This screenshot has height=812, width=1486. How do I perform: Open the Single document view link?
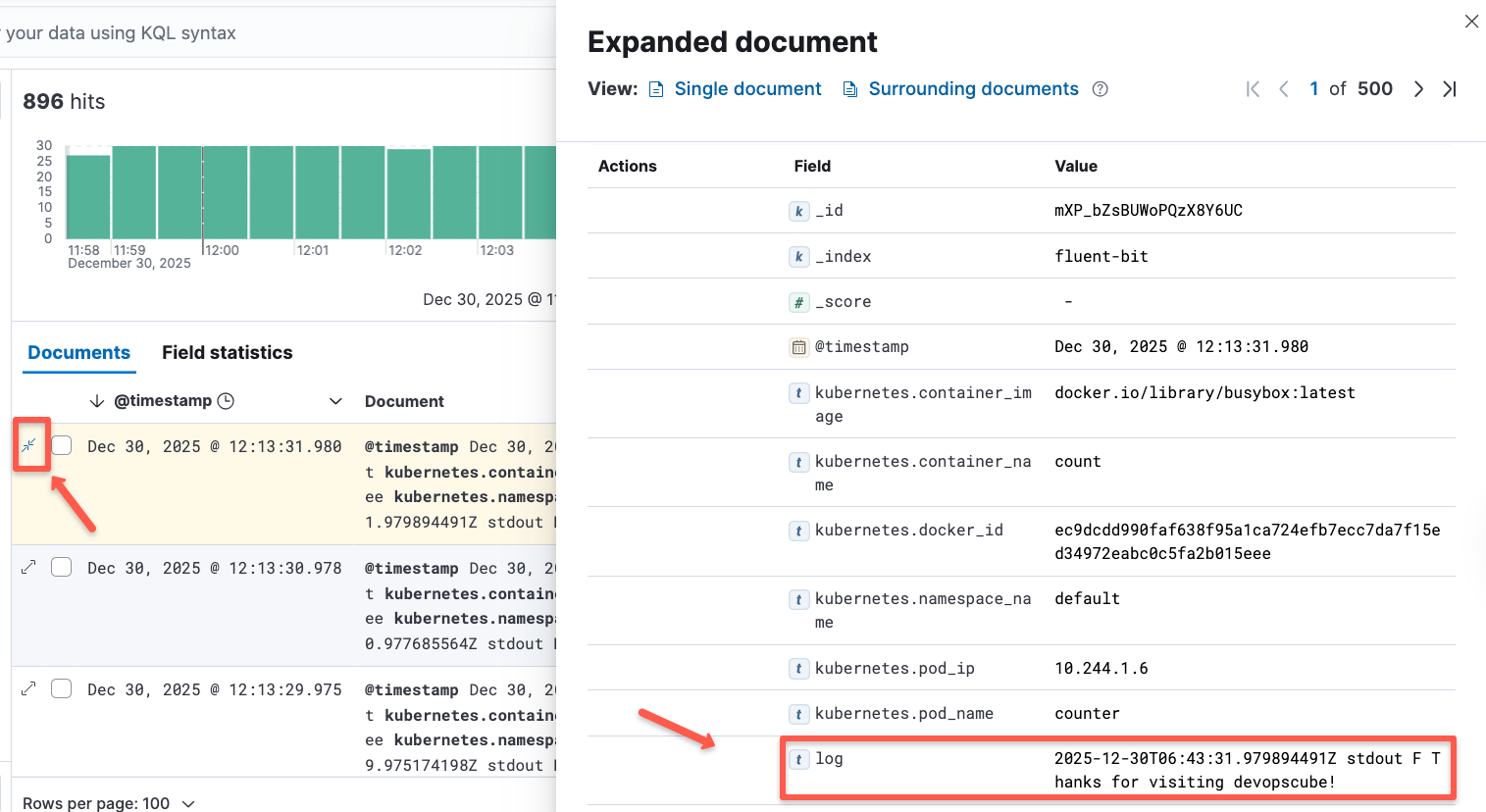(x=746, y=89)
